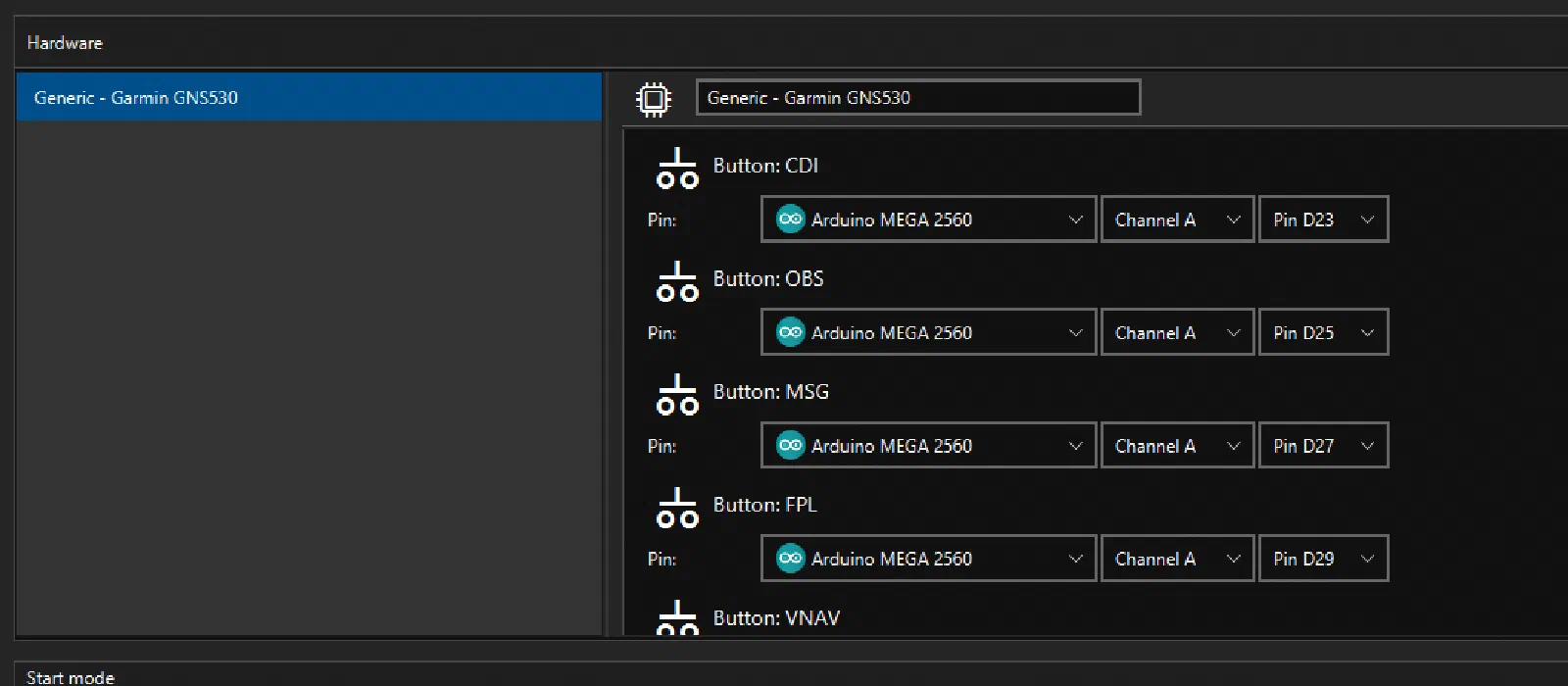Click the button icon next to Button: FPL

(677, 508)
